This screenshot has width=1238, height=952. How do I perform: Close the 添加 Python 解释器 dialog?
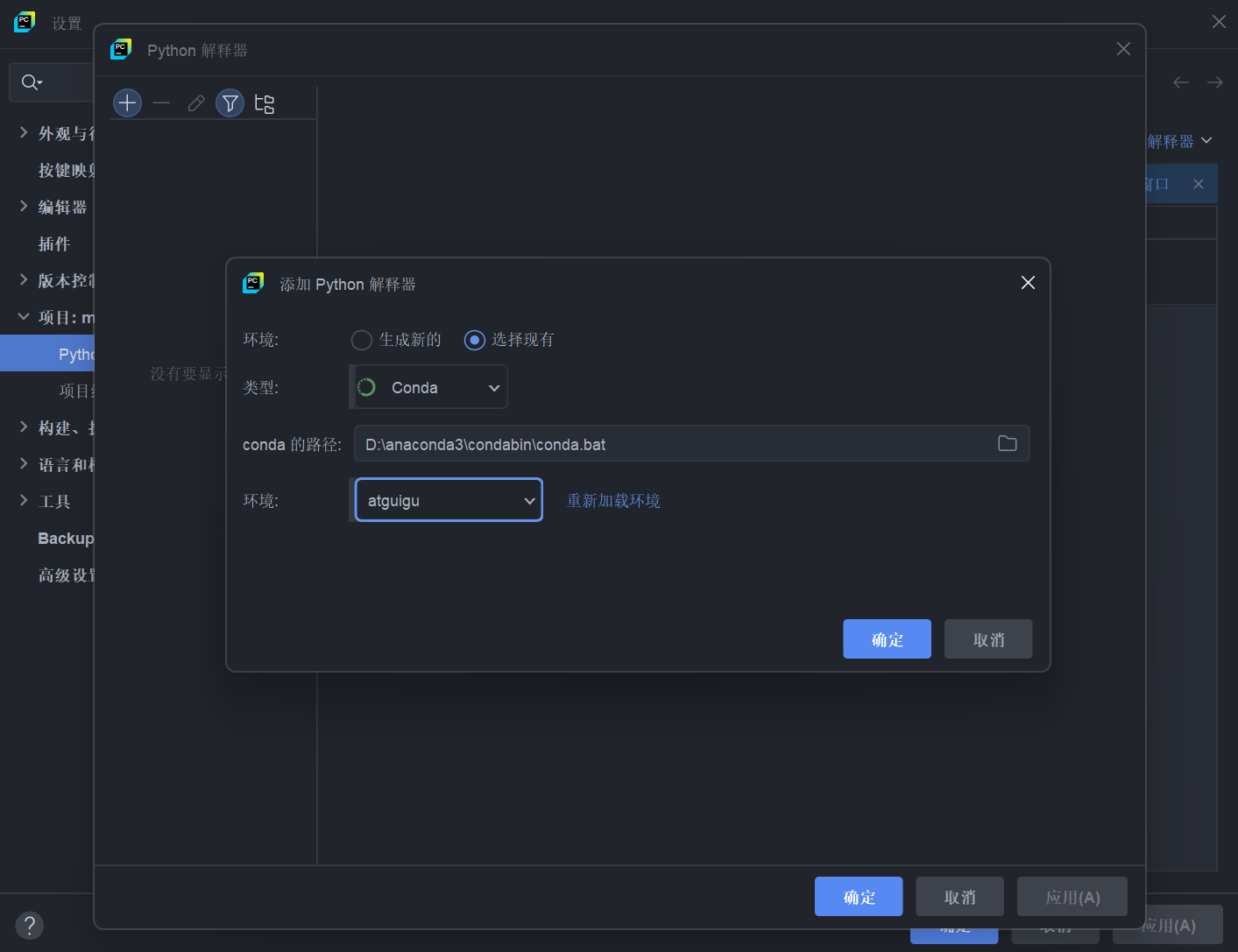(x=1028, y=282)
